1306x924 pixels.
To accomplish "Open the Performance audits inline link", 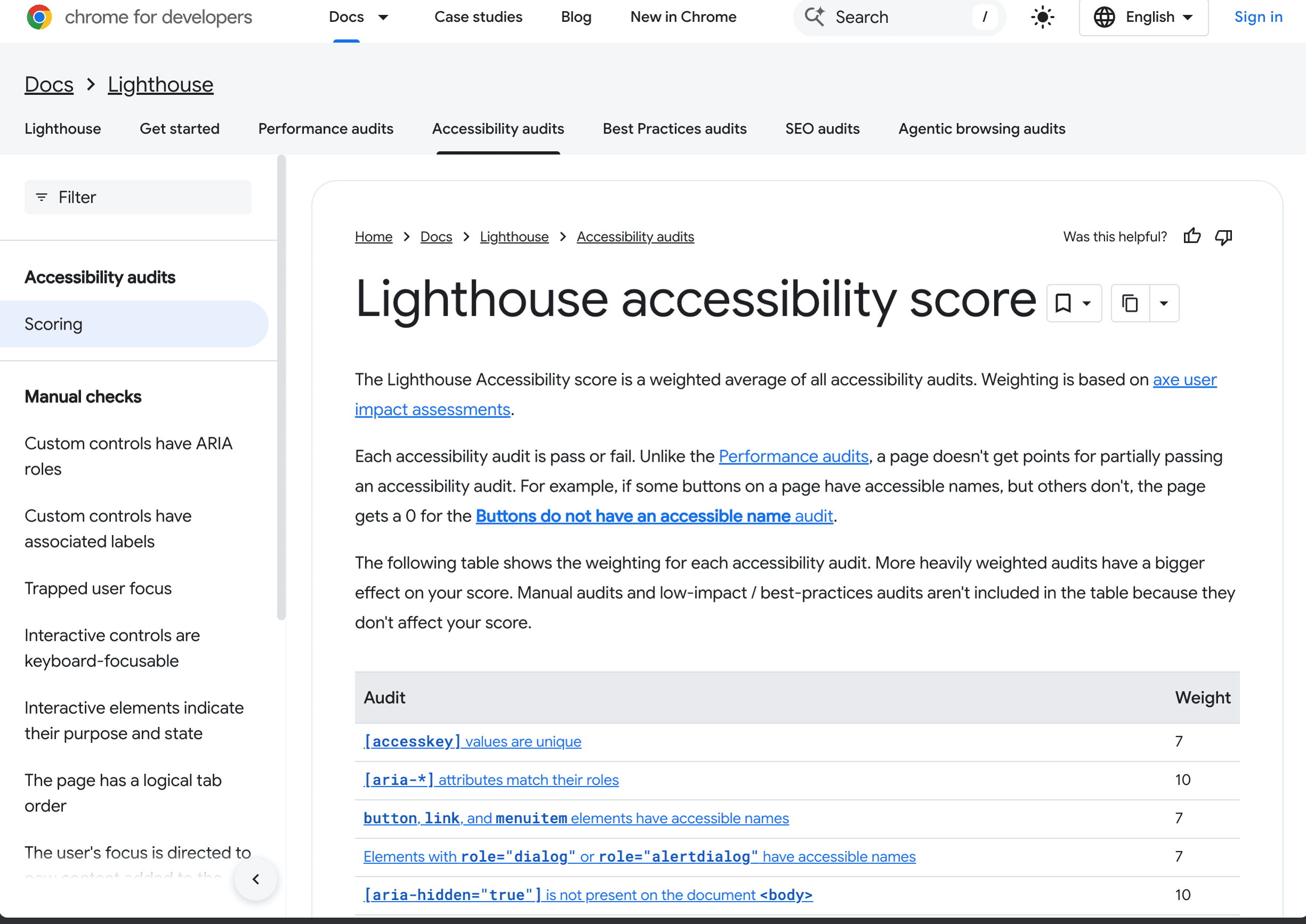I will [793, 456].
